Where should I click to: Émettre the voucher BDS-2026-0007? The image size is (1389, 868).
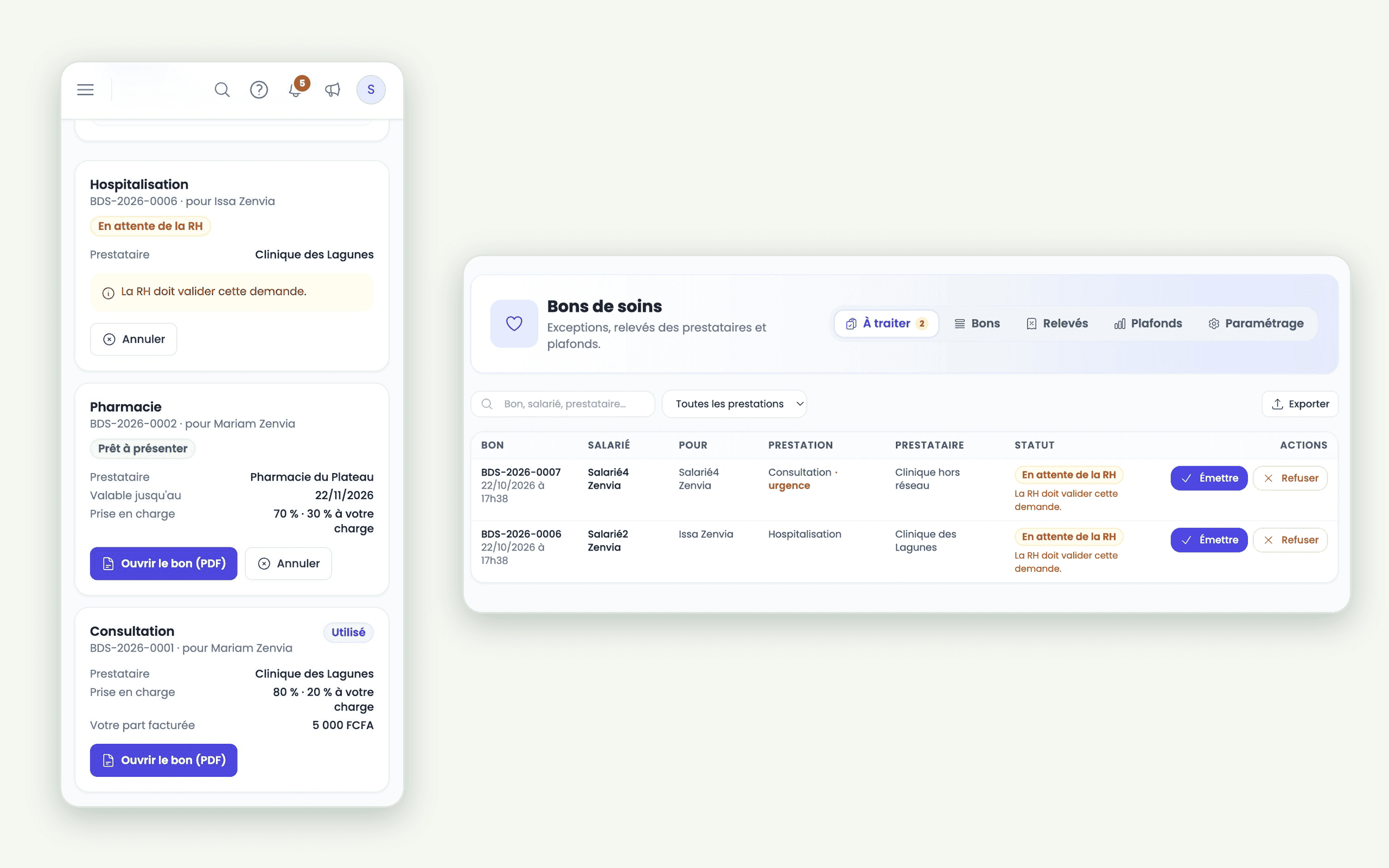coord(1209,478)
